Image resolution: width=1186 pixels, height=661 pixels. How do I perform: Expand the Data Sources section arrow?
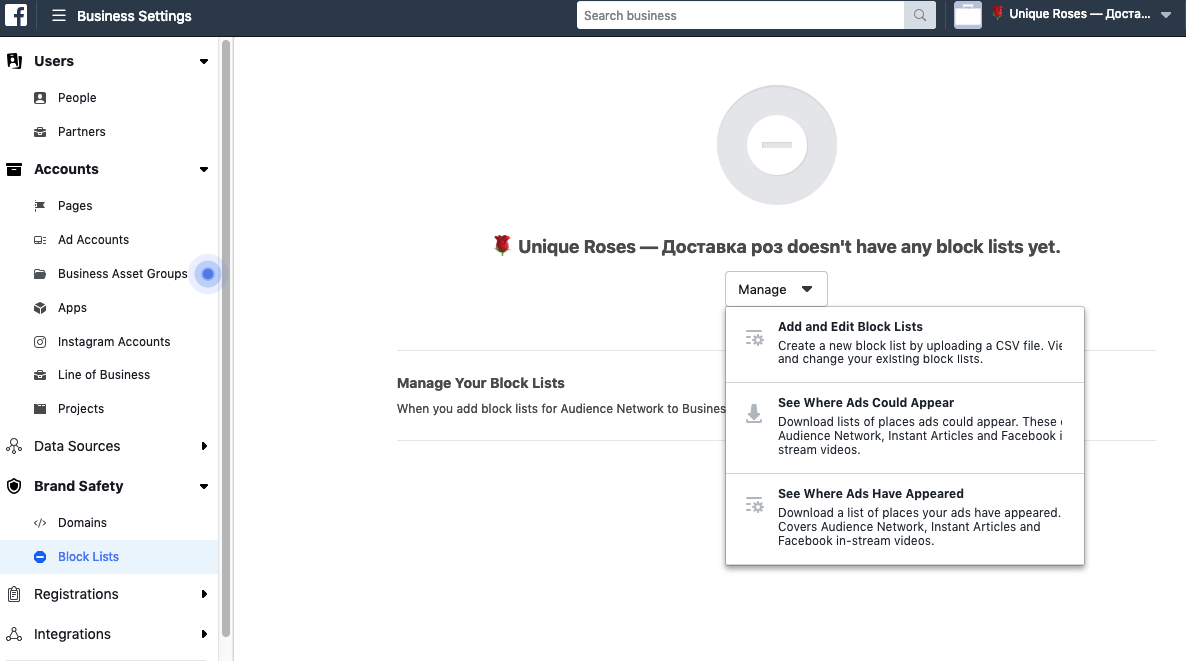[x=204, y=446]
